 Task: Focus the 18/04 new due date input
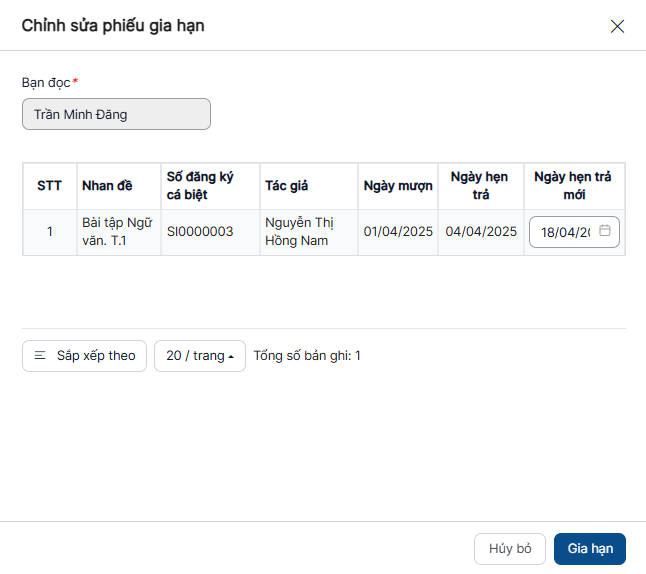[x=565, y=232]
